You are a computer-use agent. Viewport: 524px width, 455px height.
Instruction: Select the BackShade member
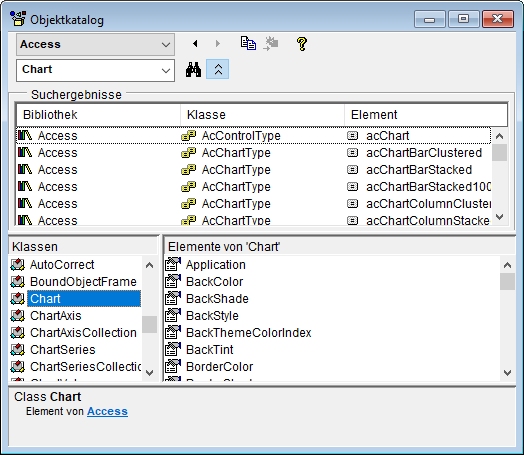point(217,299)
